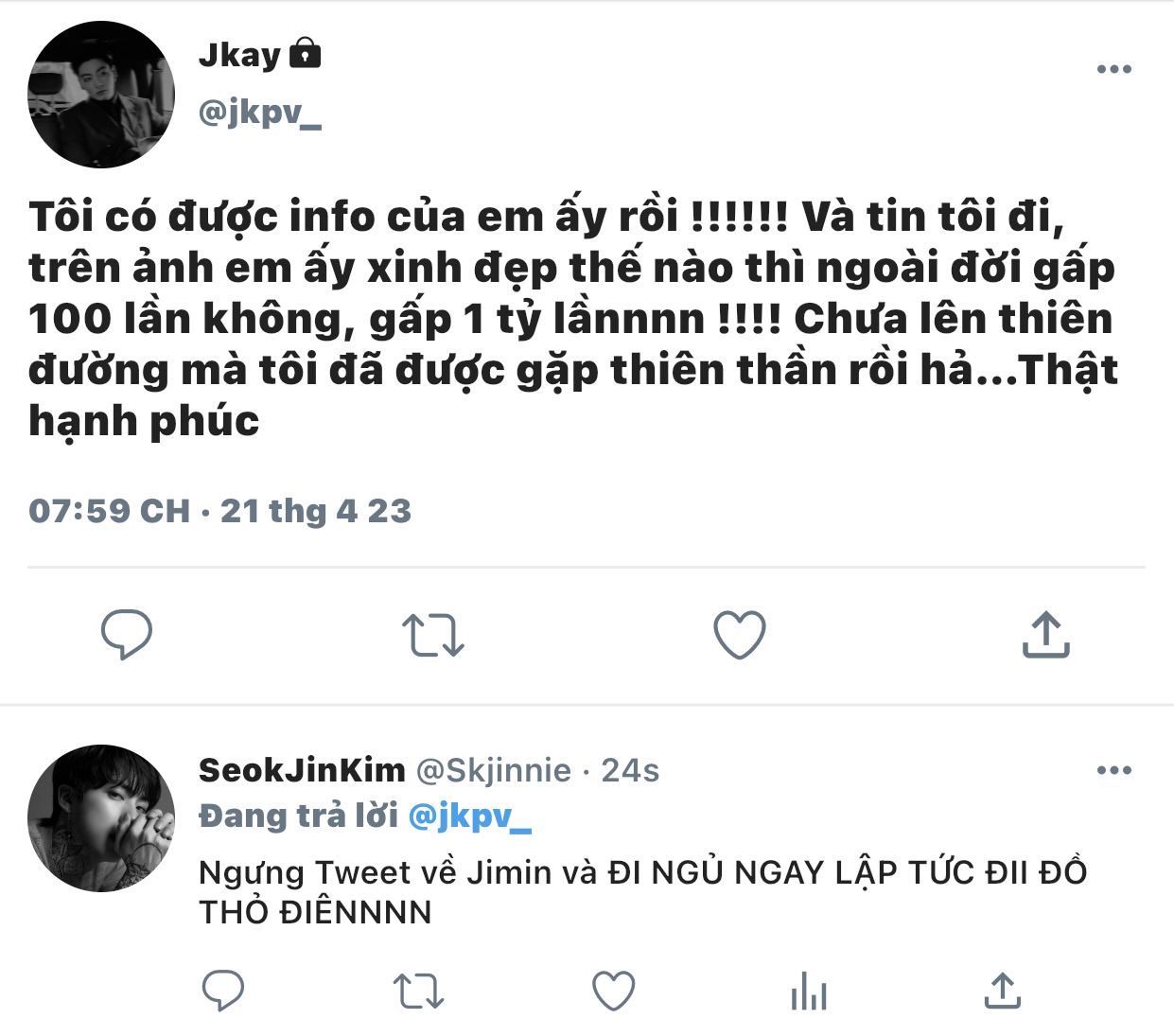This screenshot has height=1036, width=1174.
Task: Share Jkay's main tweet
Action: pyautogui.click(x=1045, y=634)
